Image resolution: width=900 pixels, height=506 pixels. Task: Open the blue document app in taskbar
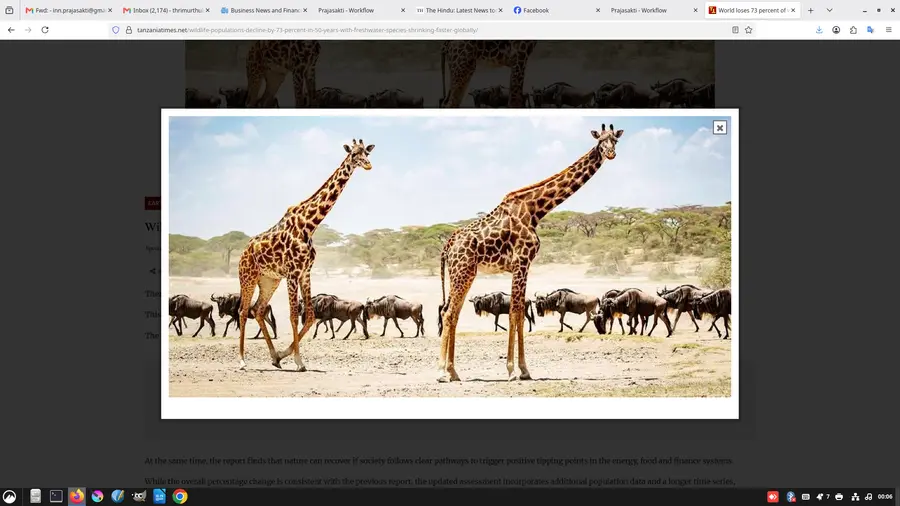point(159,496)
